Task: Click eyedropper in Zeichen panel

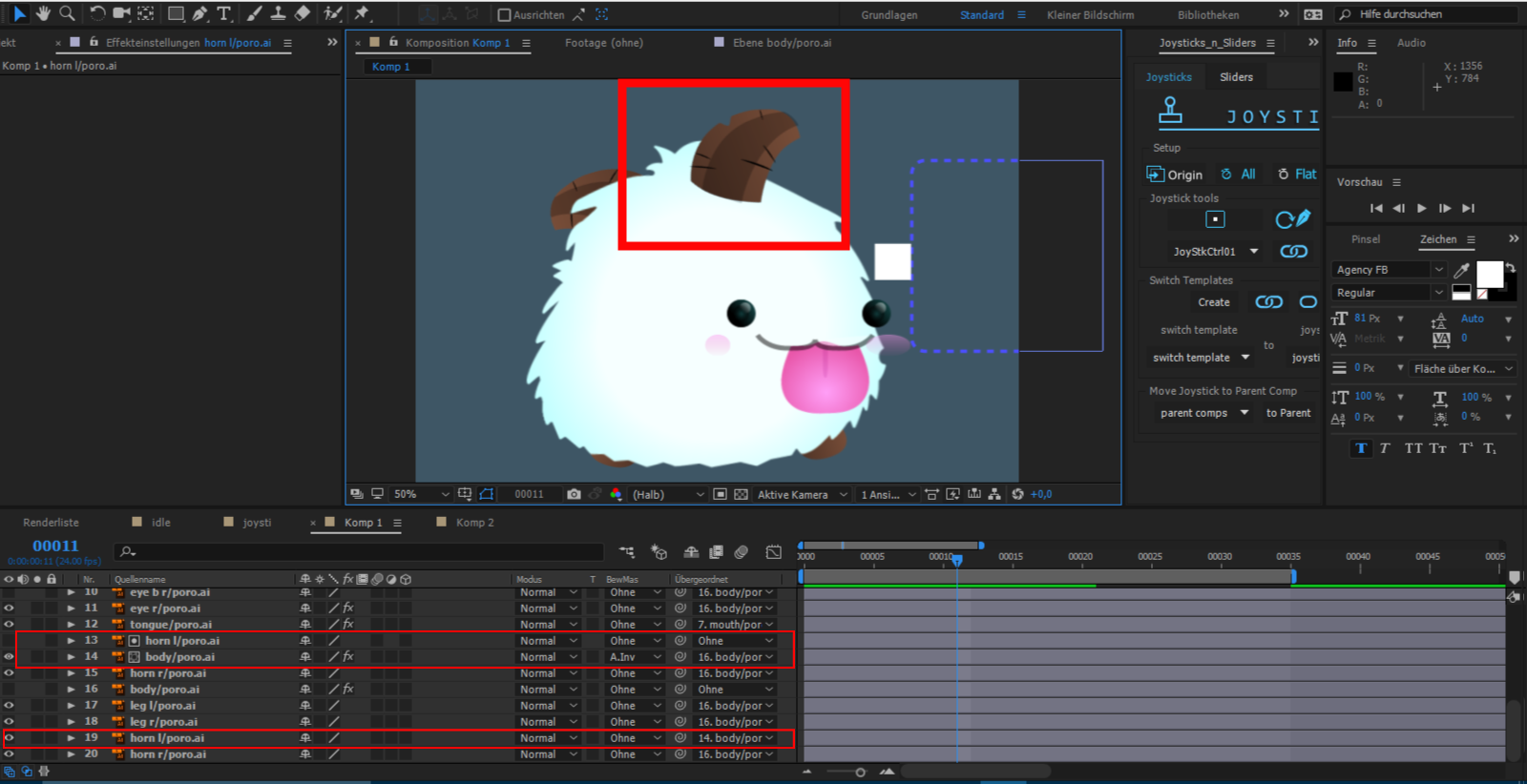Action: pyautogui.click(x=1461, y=271)
